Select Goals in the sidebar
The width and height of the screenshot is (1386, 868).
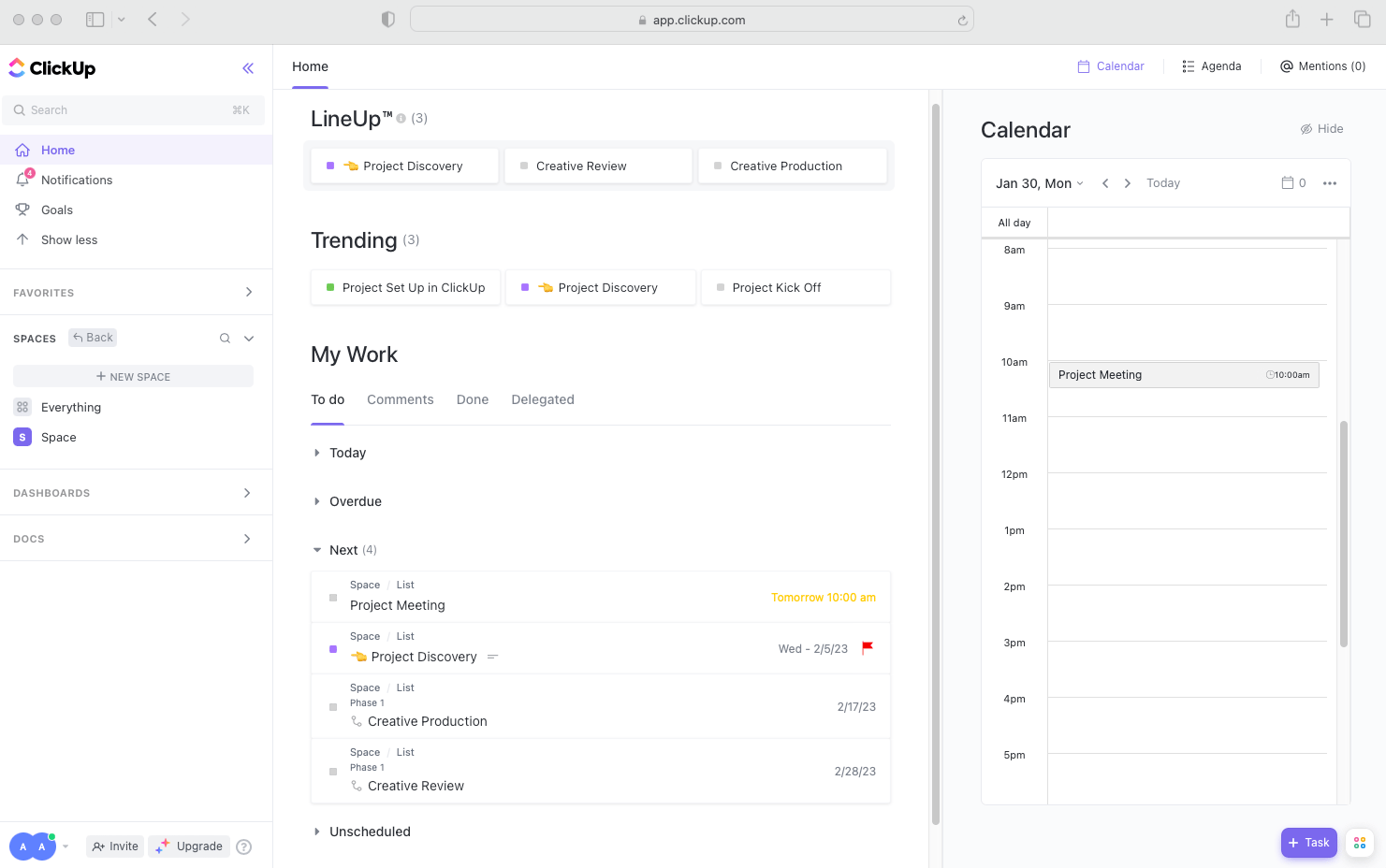(x=57, y=210)
